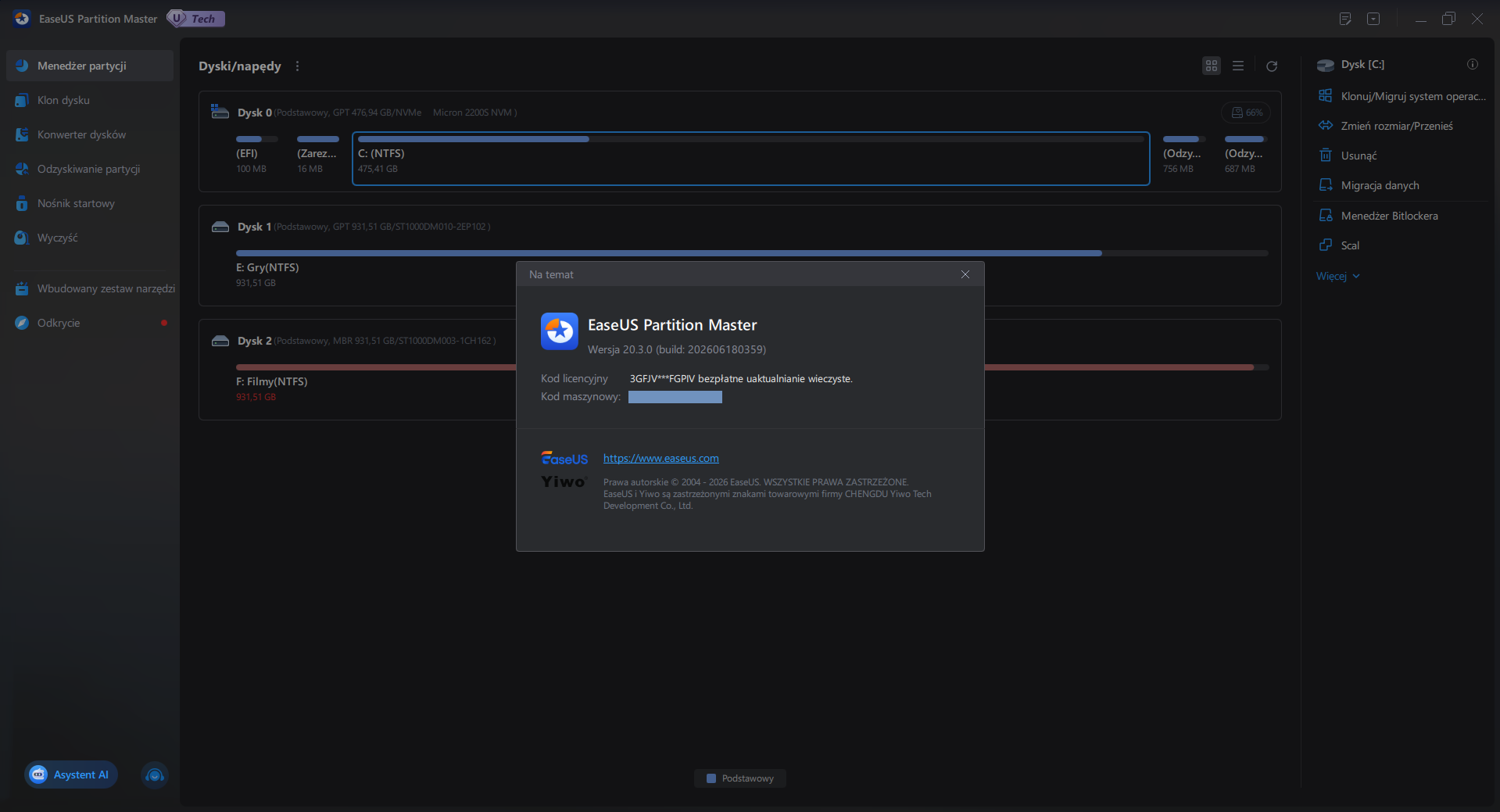Maximize or restore the EaseUS window

(x=1448, y=19)
